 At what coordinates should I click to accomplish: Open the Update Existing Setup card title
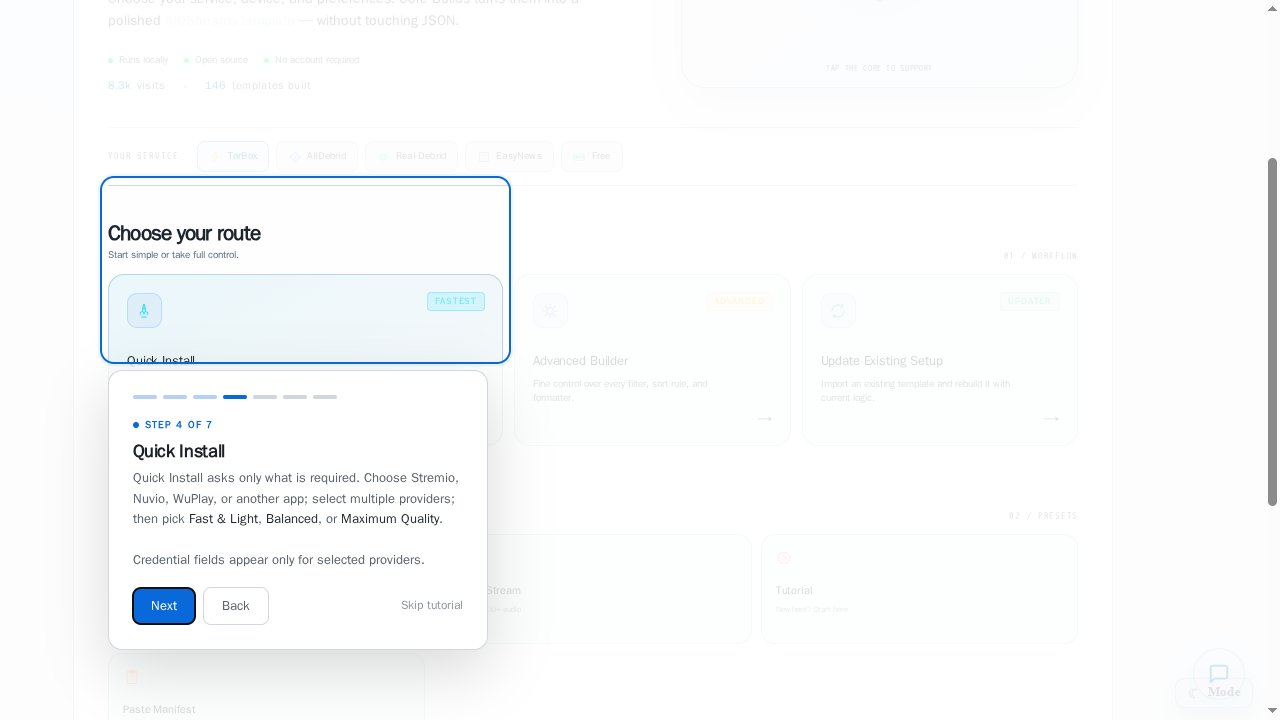coord(882,361)
